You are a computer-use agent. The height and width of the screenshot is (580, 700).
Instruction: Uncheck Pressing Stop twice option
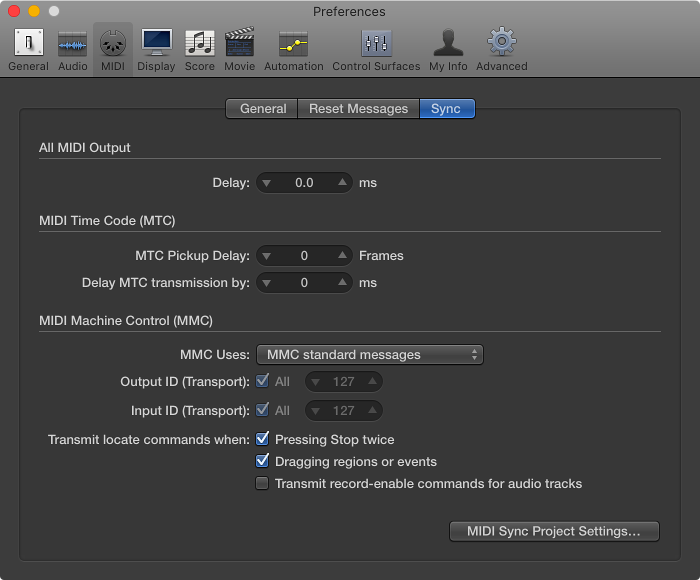(262, 439)
